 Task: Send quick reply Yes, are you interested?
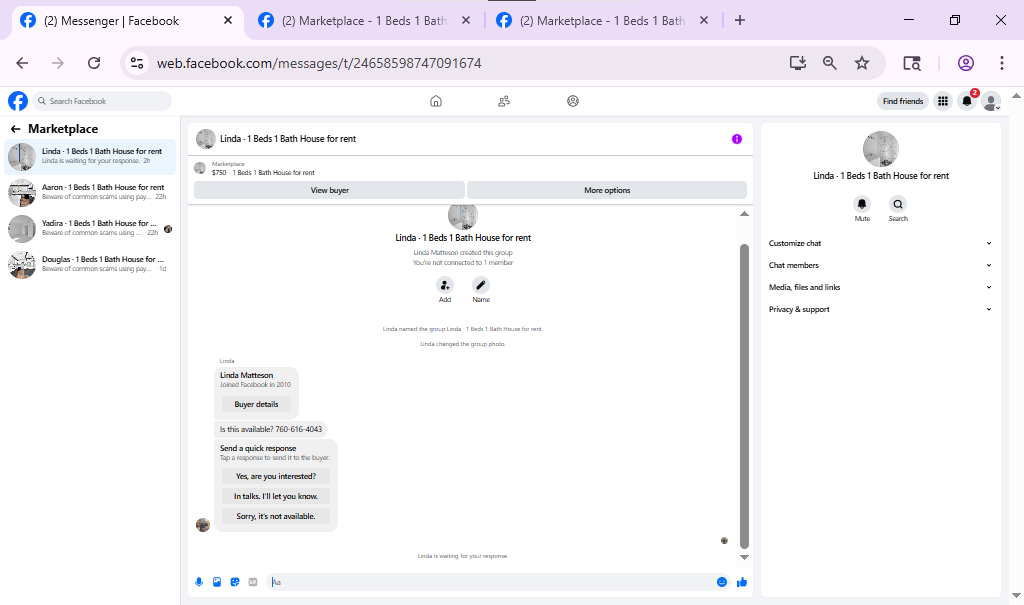tap(276, 476)
